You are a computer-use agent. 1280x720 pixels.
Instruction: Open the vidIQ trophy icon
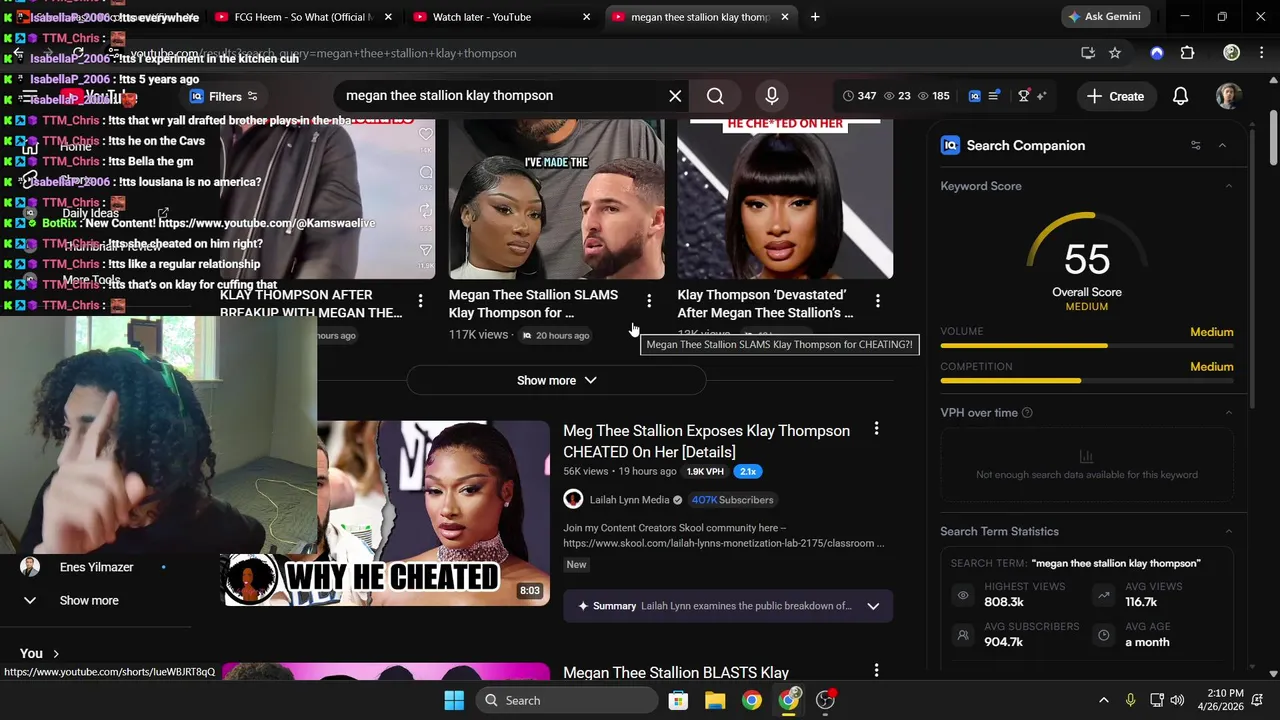point(1023,96)
